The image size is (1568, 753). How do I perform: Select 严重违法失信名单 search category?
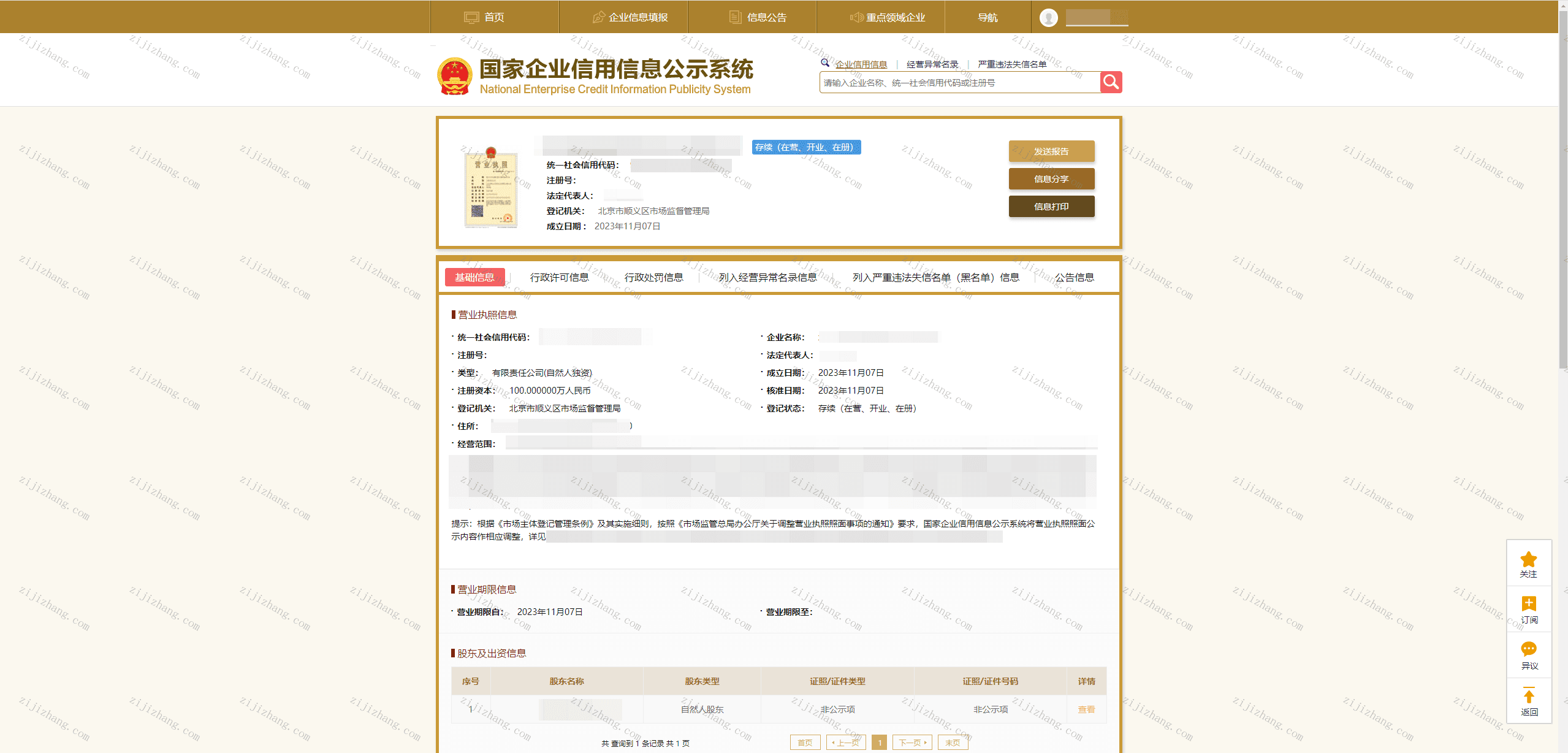click(1012, 64)
